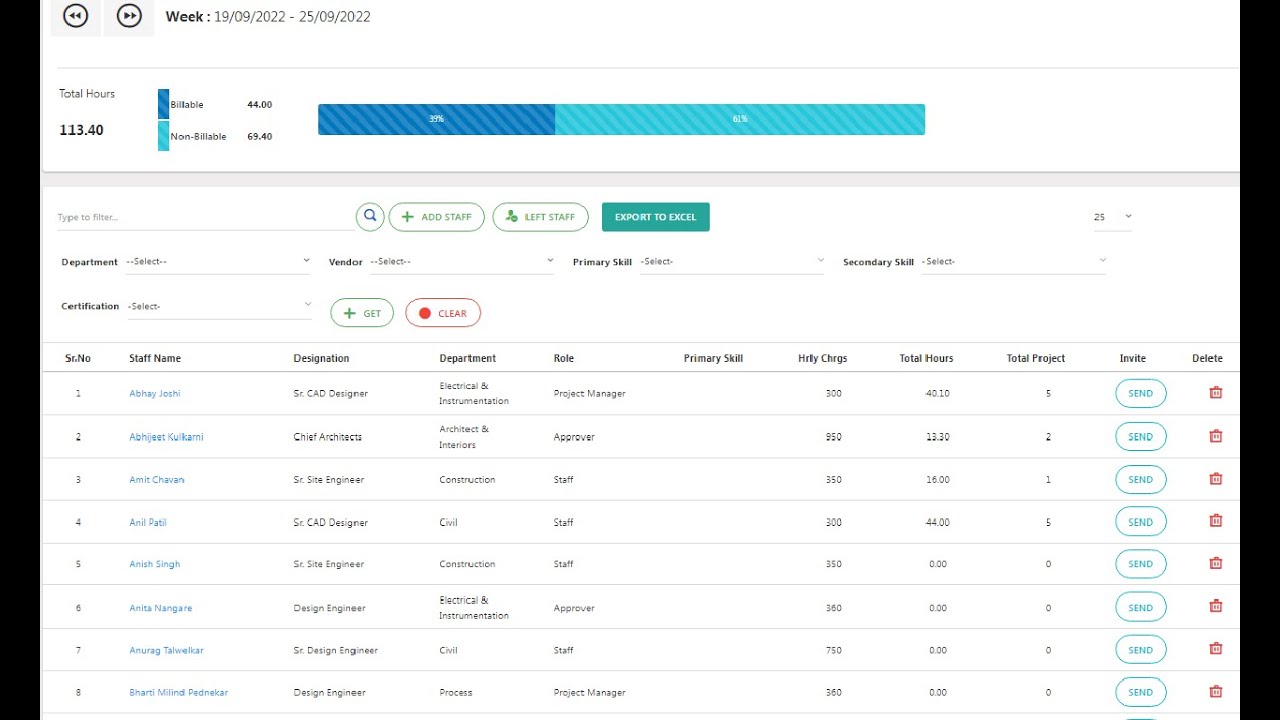This screenshot has height=720, width=1280.
Task: Send invite to Abhijeet Kulkarni
Action: [1141, 437]
